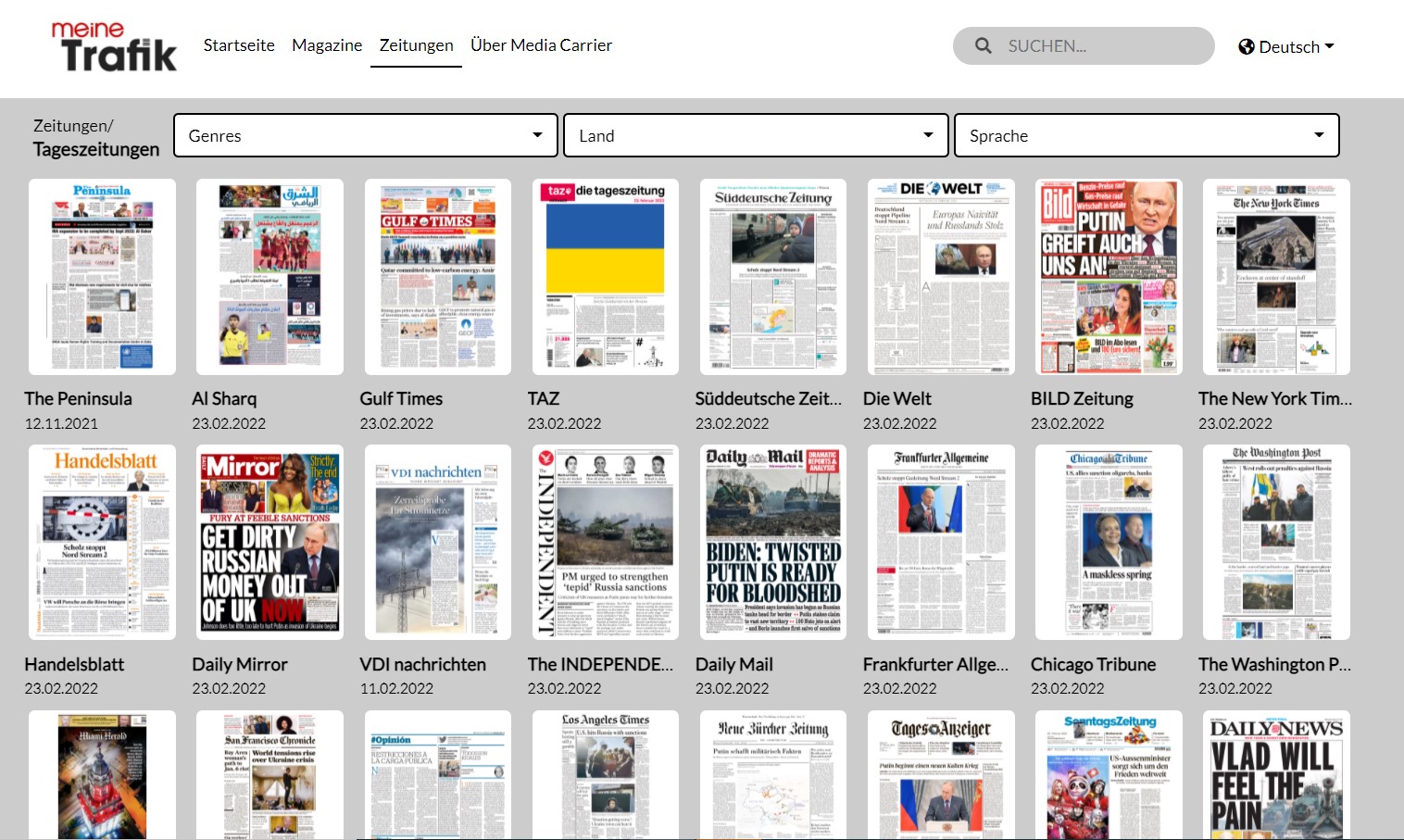Click the 11.02.2022 date under VDI nachrichten
The width and height of the screenshot is (1404, 840).
(x=396, y=688)
